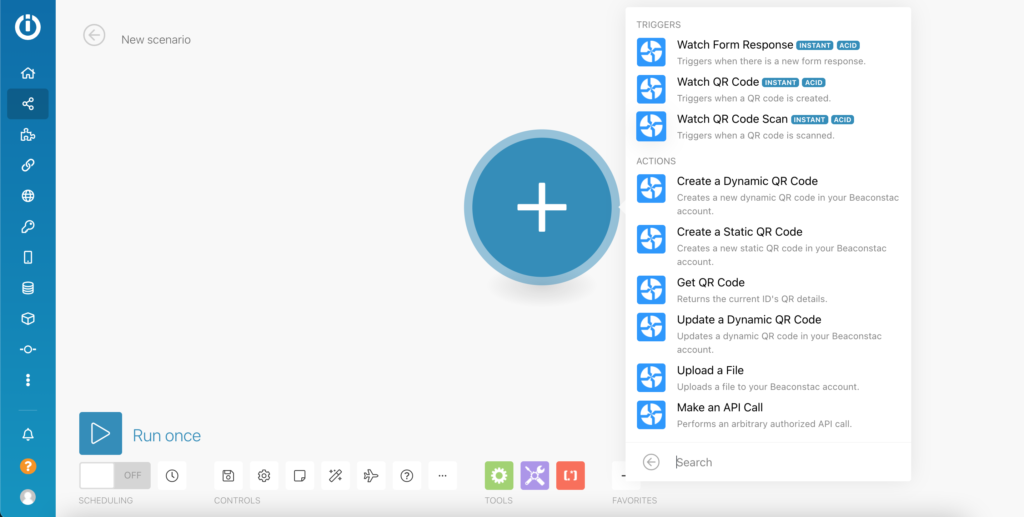Open Keys icon in sidebar
1024x517 pixels.
point(28,227)
